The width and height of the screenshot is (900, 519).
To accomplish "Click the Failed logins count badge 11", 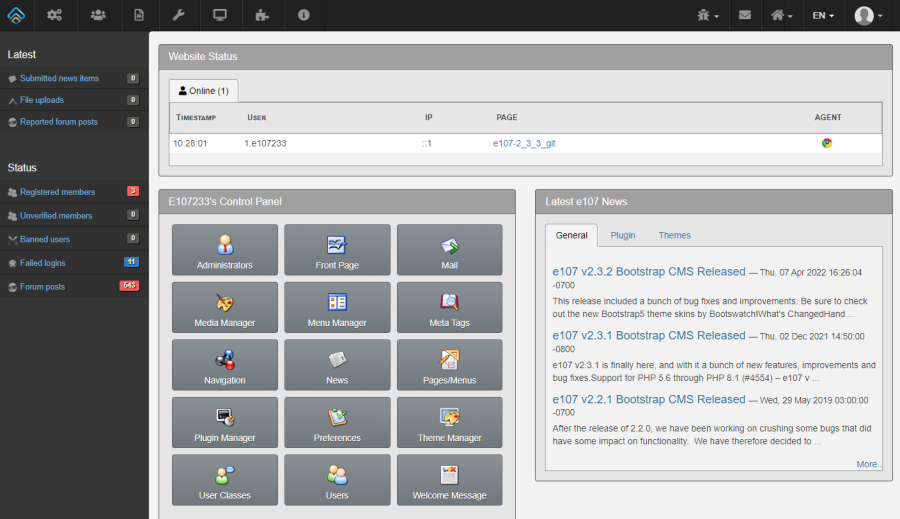I will coord(131,262).
